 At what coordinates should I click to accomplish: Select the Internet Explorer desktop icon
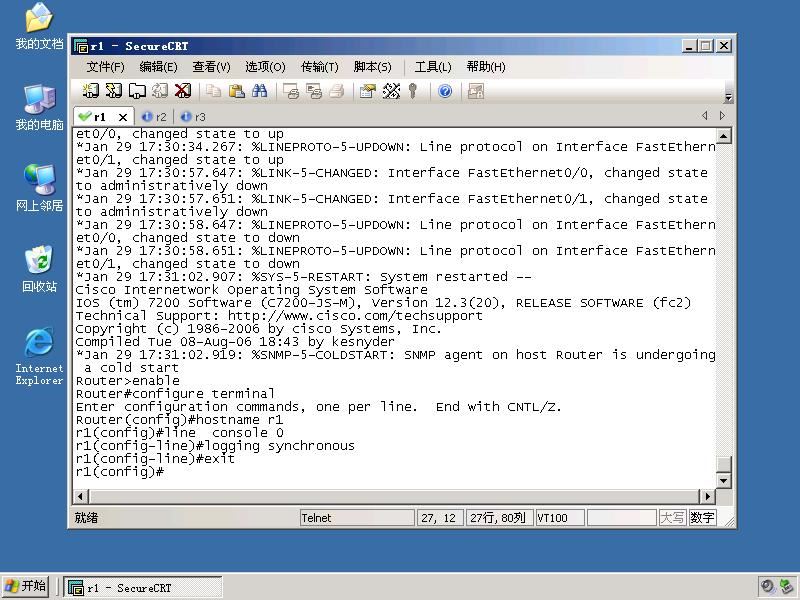[39, 356]
